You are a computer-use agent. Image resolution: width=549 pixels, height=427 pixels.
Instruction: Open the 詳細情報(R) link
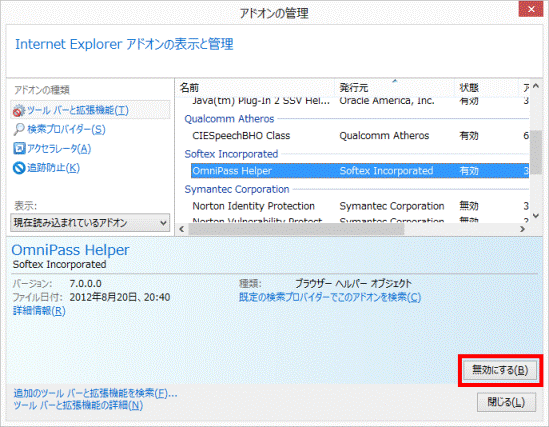pos(39,310)
